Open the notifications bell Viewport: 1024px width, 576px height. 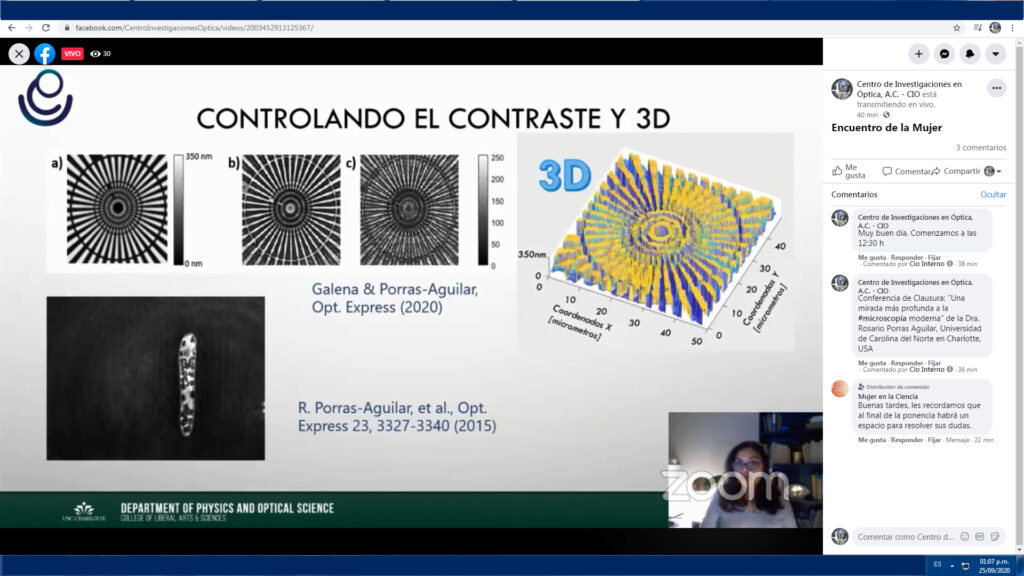click(970, 54)
